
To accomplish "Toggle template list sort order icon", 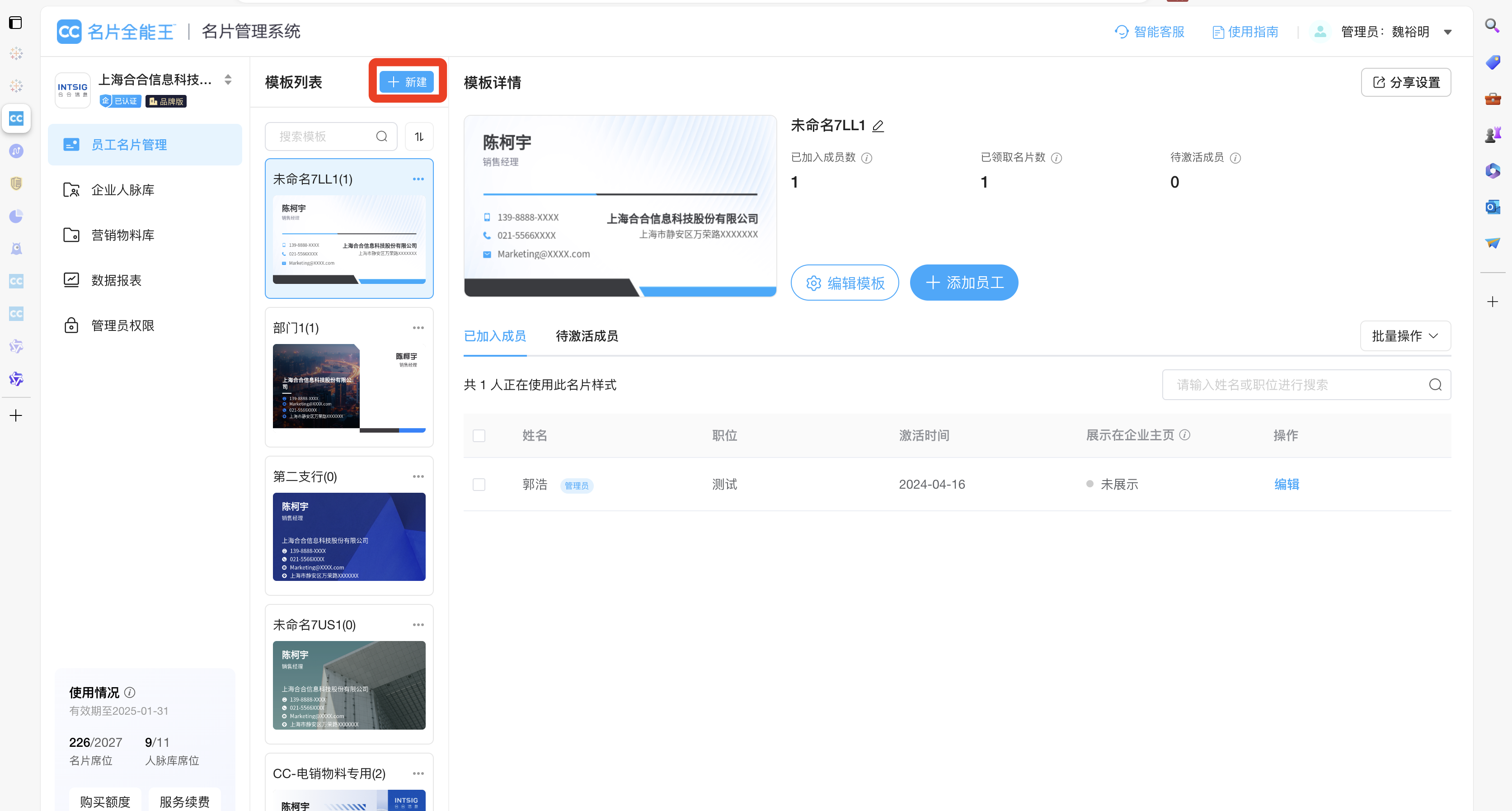I will coord(419,136).
